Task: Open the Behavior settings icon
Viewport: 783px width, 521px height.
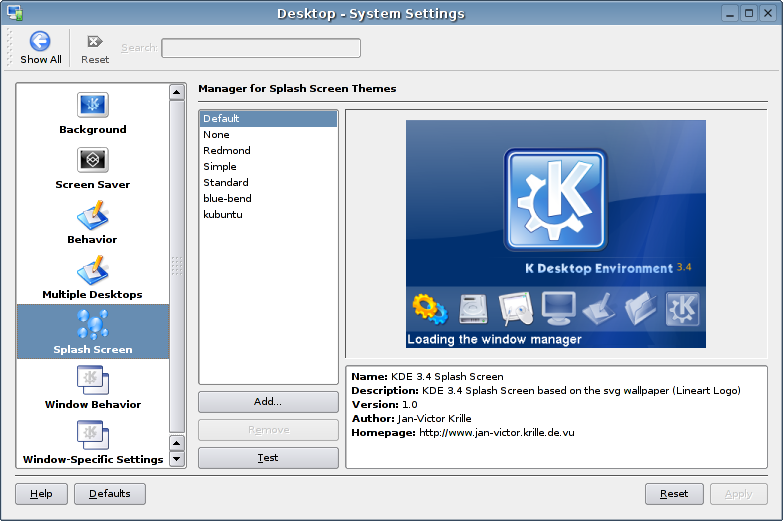Action: (x=93, y=215)
